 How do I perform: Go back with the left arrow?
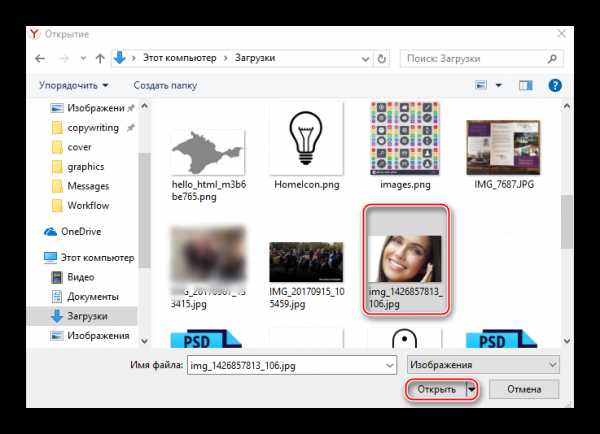(40, 59)
